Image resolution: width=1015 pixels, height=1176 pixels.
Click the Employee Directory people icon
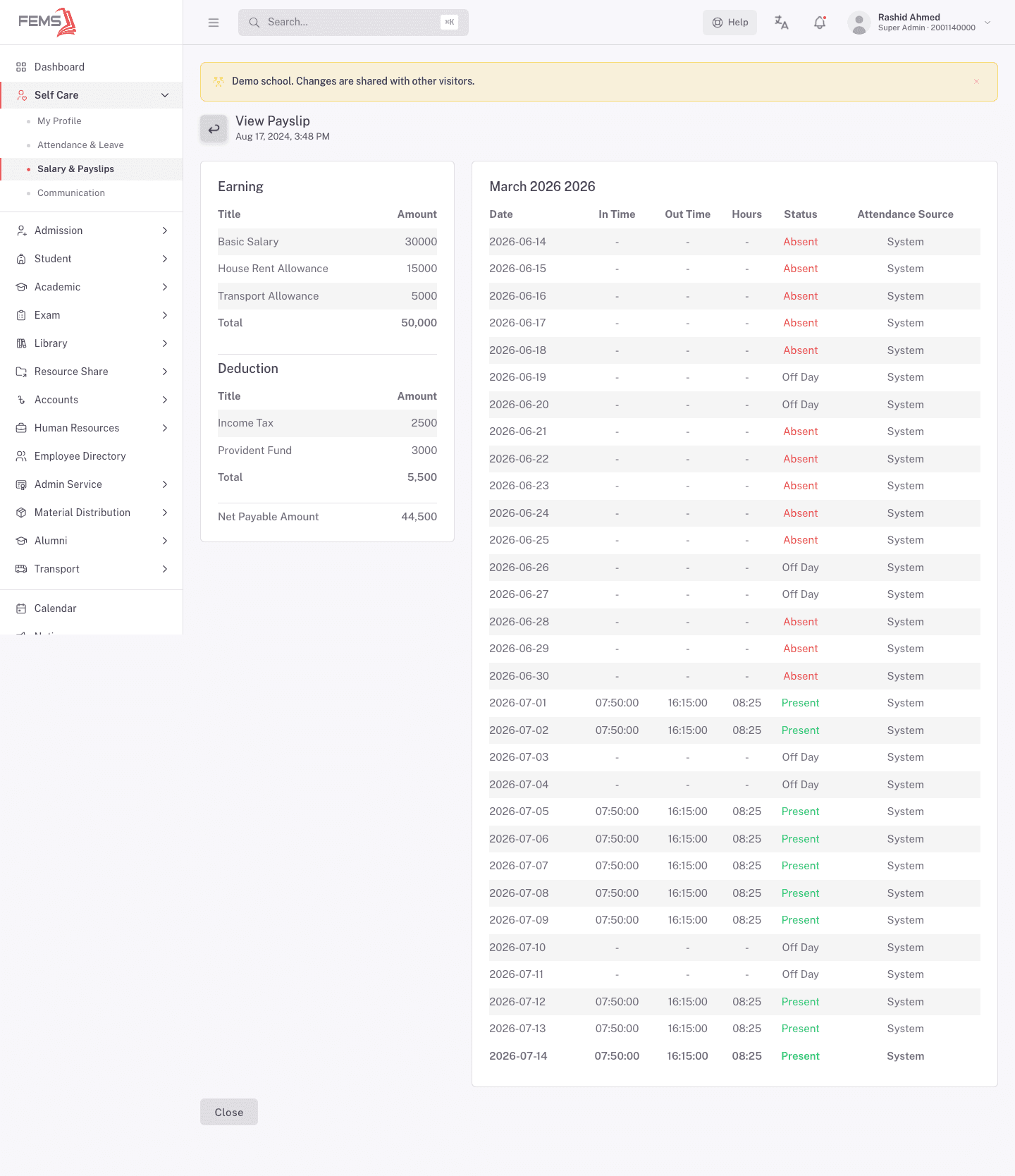point(21,456)
